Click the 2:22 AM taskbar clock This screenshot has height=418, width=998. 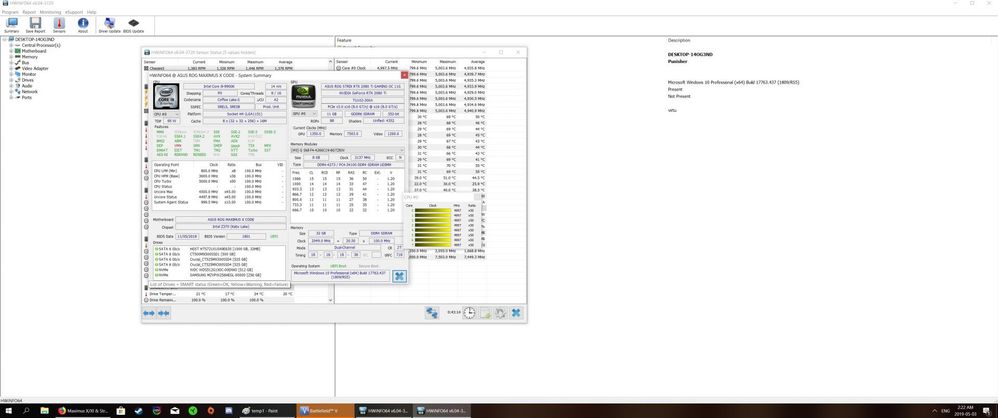click(x=965, y=411)
